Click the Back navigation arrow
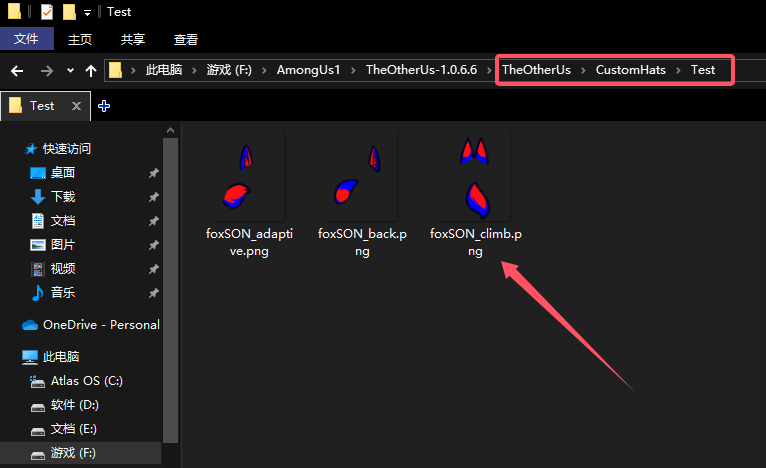Screen dimensions: 766x468 (17, 71)
